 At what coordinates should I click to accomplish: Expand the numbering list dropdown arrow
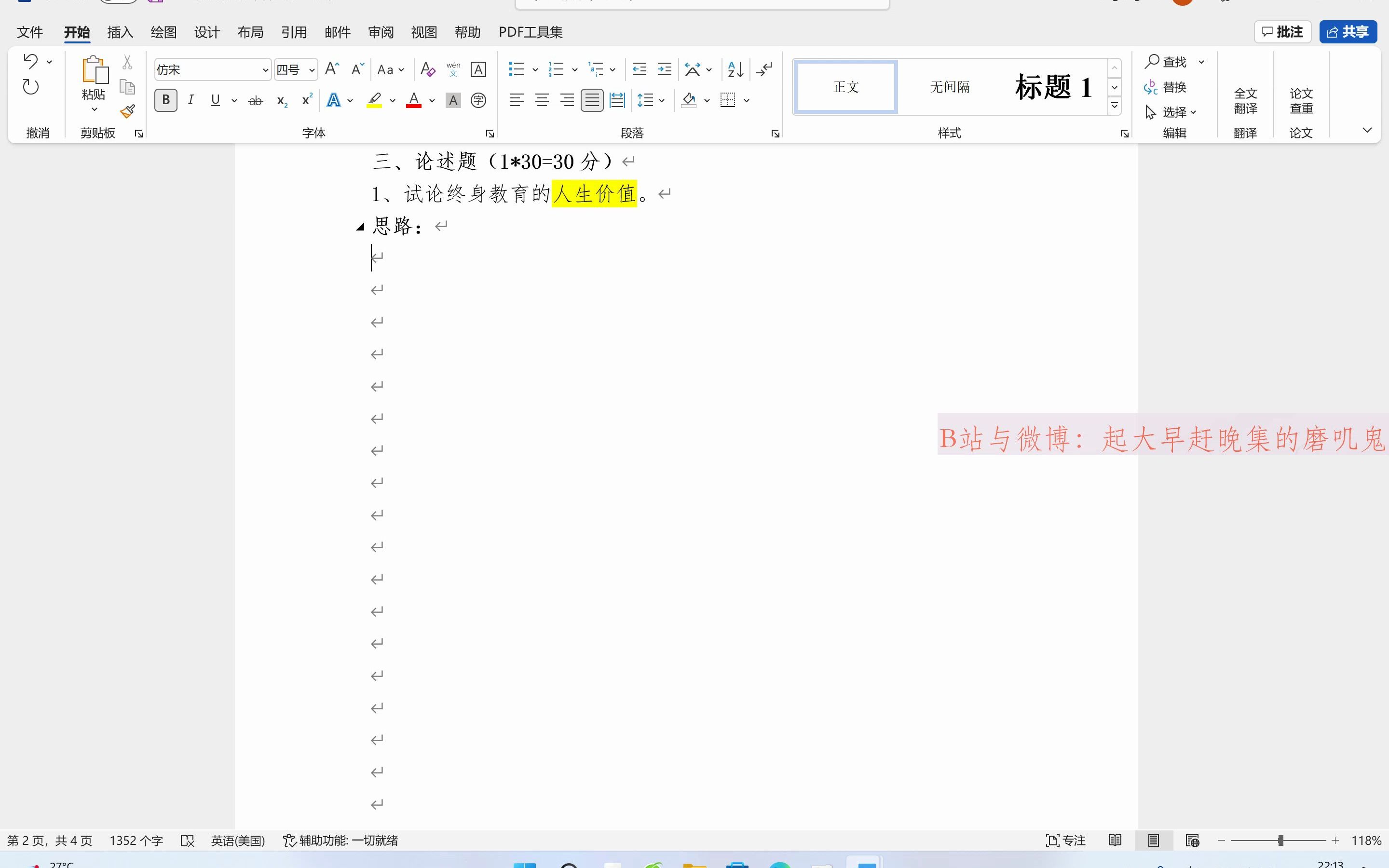574,69
